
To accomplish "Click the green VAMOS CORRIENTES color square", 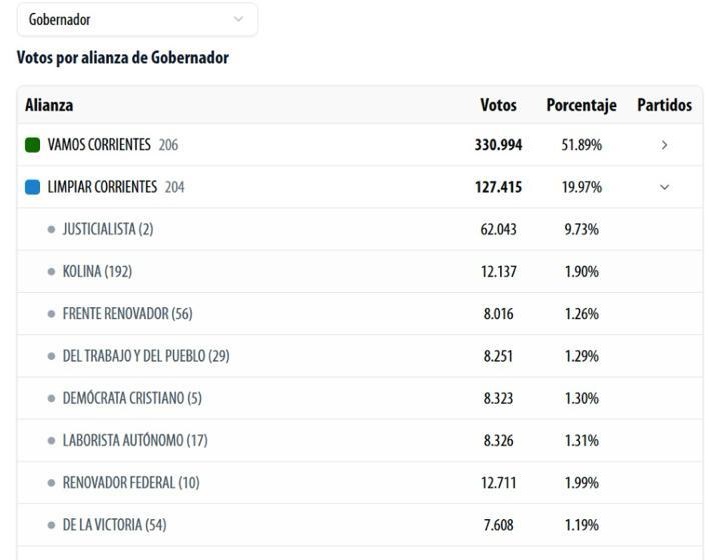I will (32, 145).
